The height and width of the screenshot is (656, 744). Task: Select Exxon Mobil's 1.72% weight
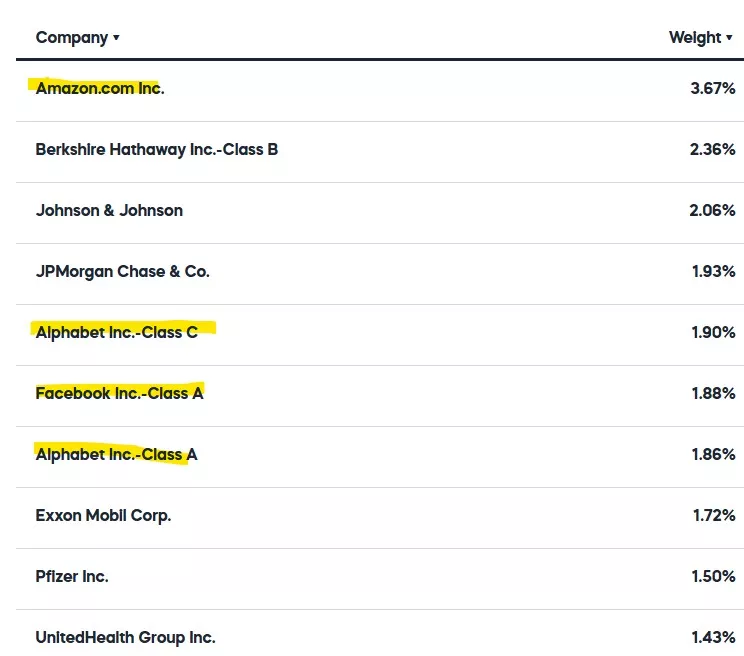click(x=713, y=515)
